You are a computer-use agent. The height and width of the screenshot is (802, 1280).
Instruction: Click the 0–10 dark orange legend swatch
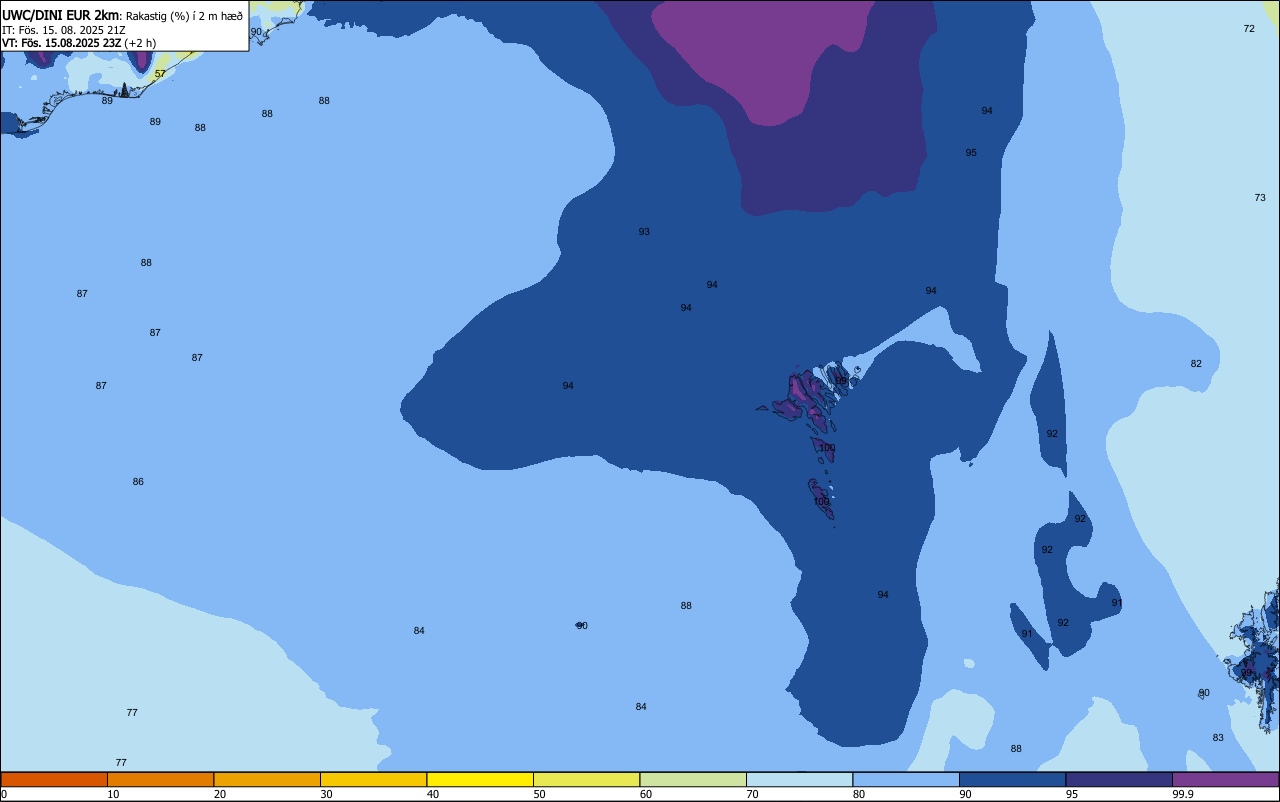point(54,779)
